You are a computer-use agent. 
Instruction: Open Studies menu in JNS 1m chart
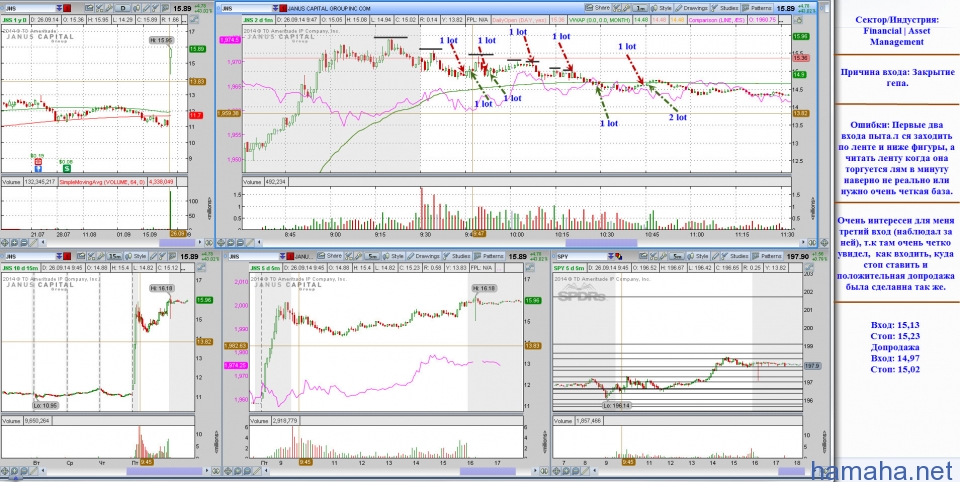point(724,8)
